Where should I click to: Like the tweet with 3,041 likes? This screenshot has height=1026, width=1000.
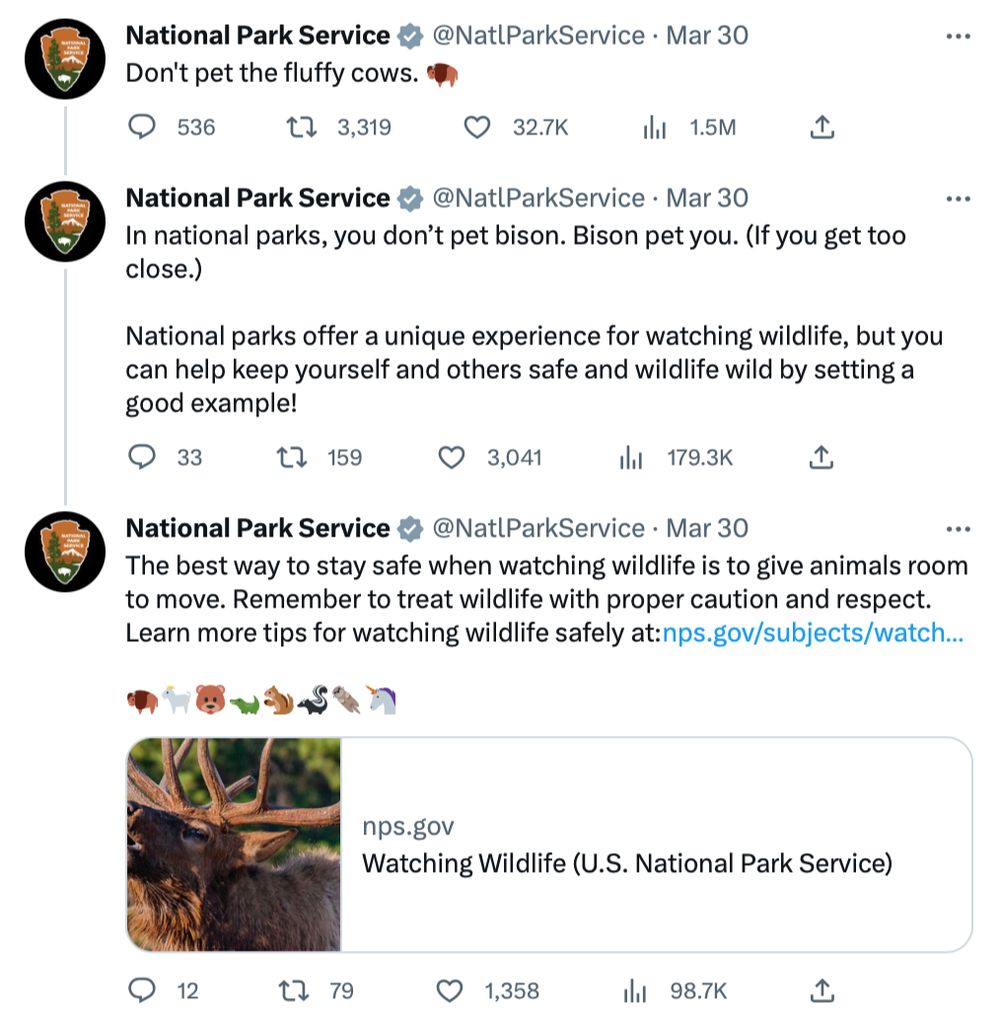coord(453,457)
